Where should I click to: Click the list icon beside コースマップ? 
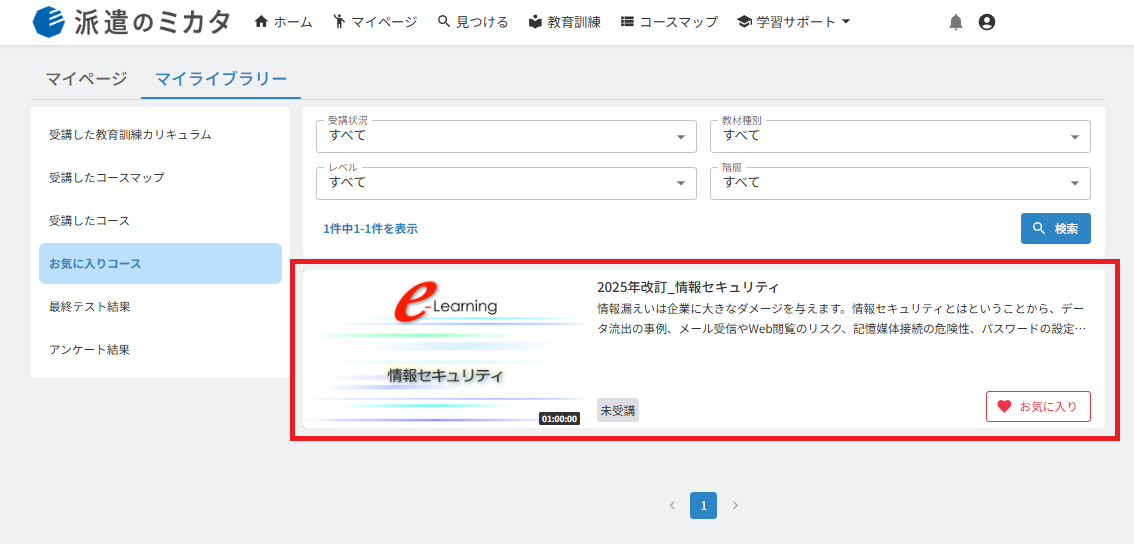[628, 22]
